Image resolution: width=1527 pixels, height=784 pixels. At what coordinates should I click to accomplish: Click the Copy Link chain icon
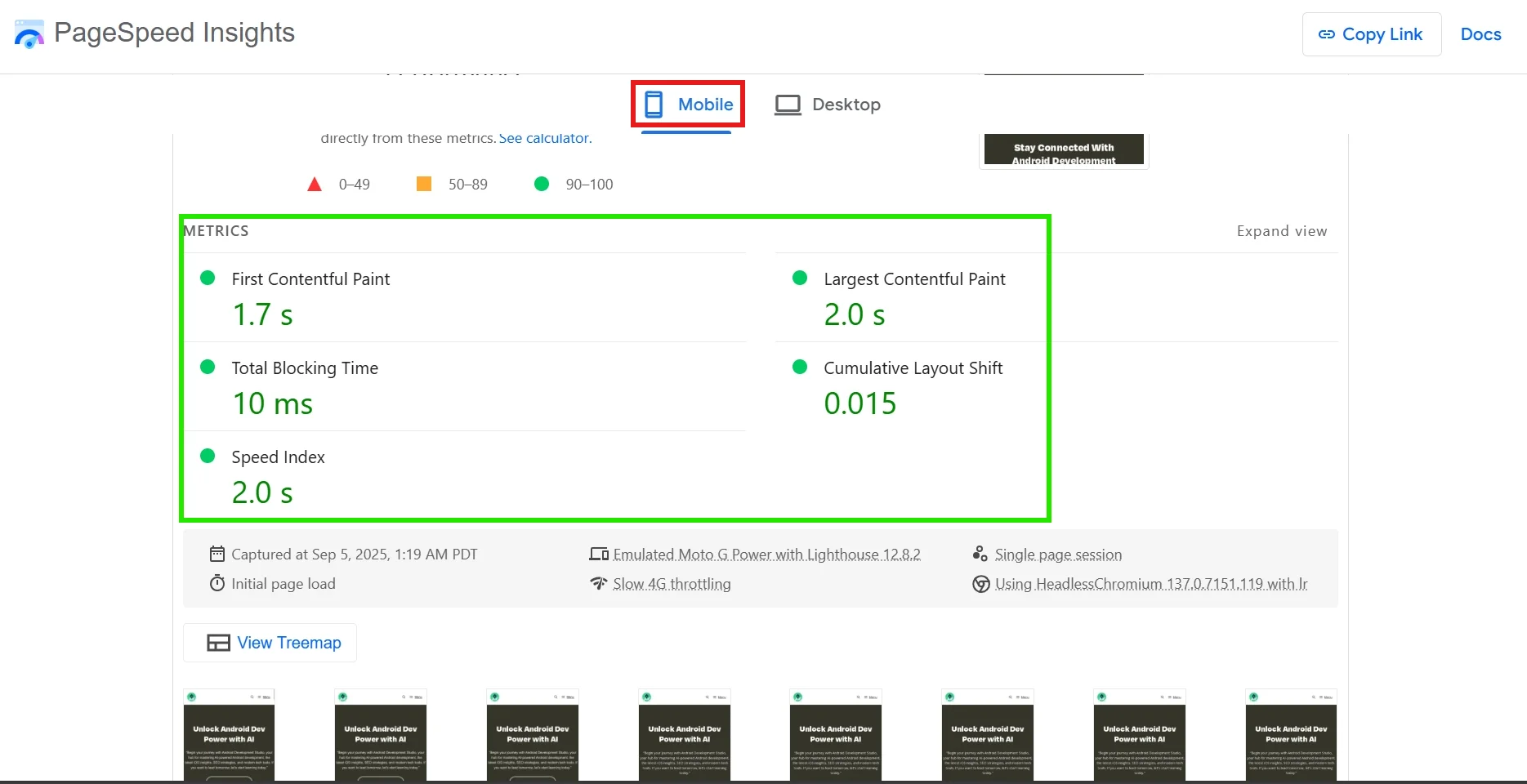point(1326,34)
